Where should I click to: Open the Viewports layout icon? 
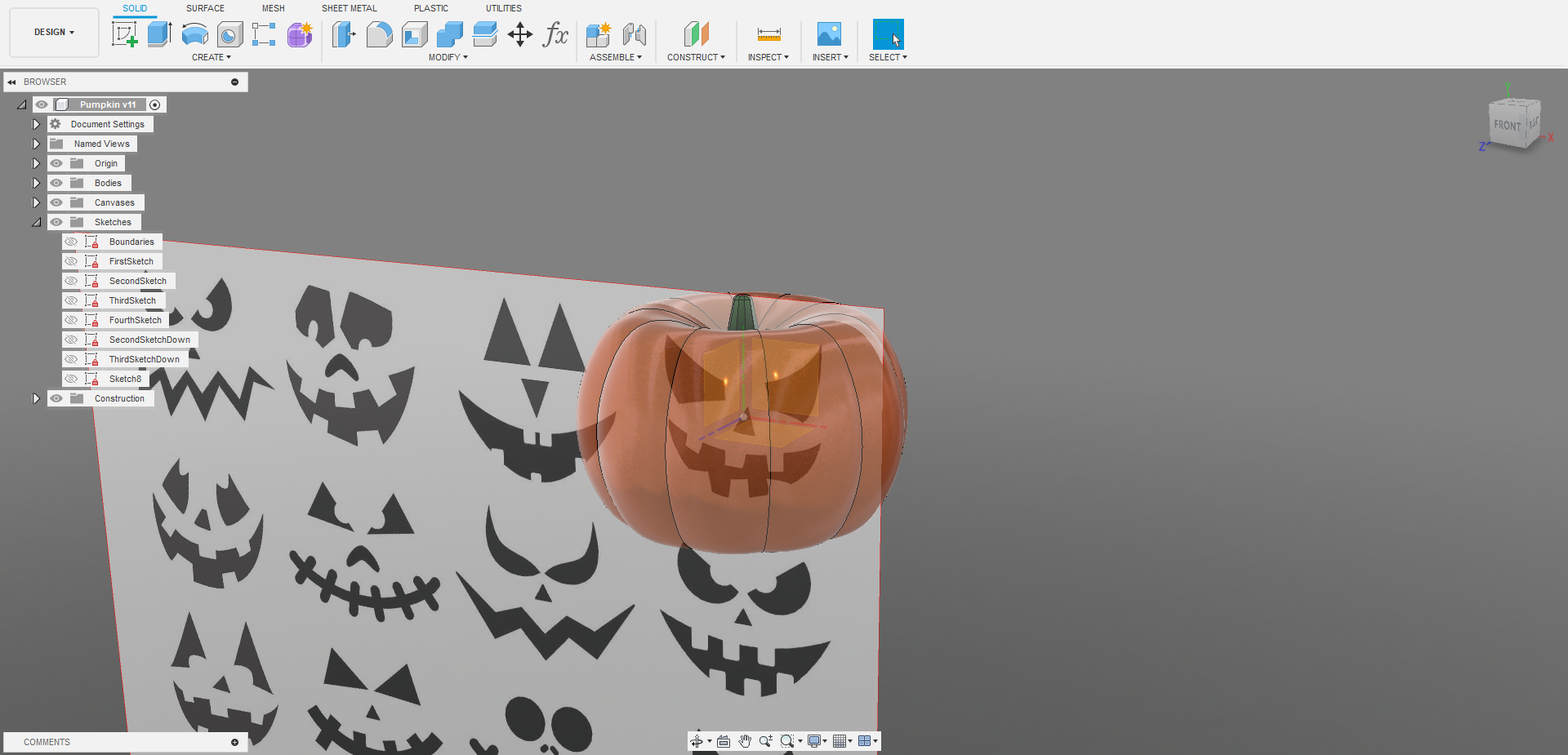click(865, 741)
